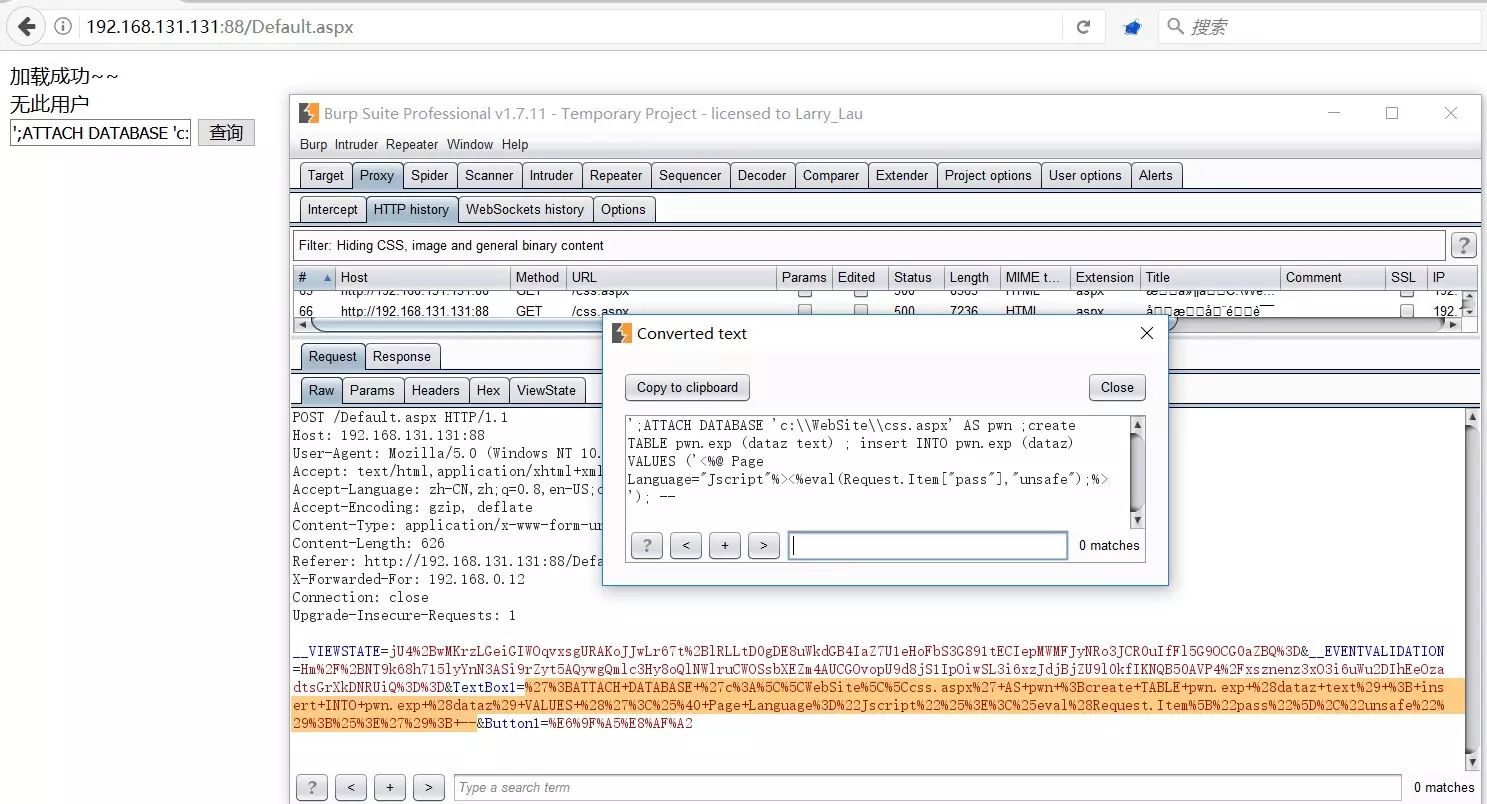Show the request Headers view tab
This screenshot has height=804, width=1487.
(436, 390)
